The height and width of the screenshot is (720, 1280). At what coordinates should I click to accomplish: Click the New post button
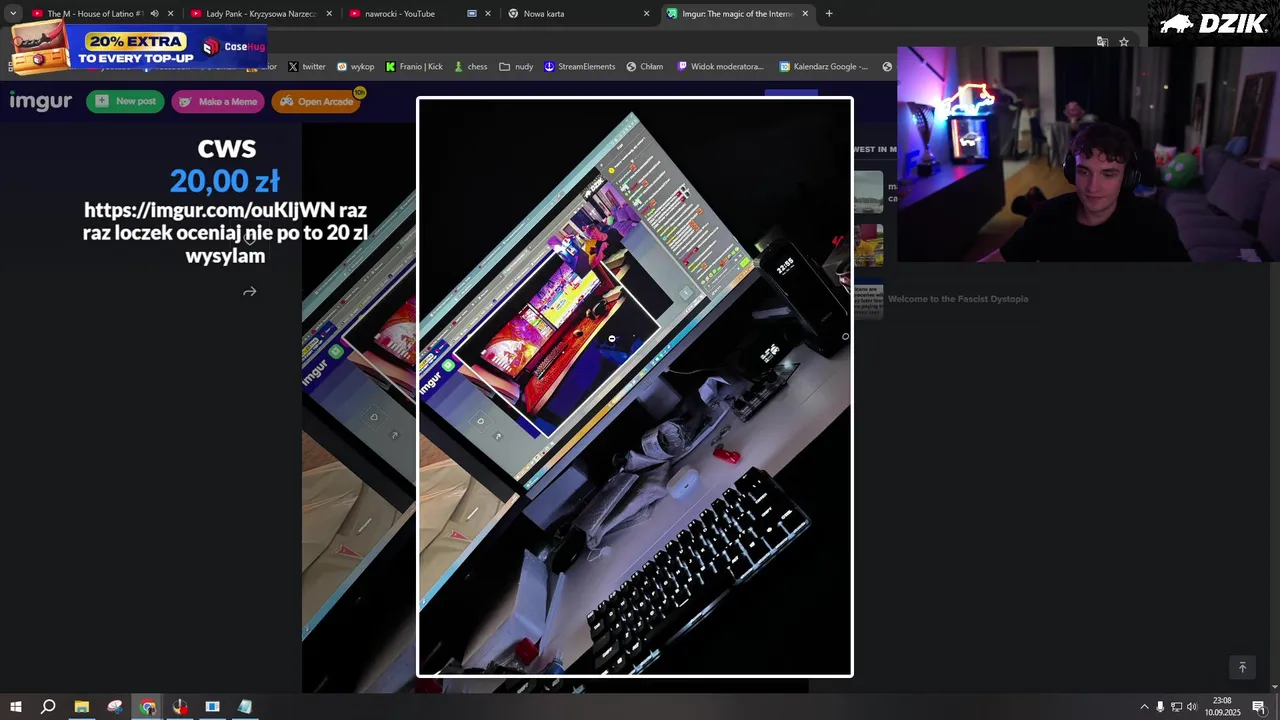(x=125, y=101)
